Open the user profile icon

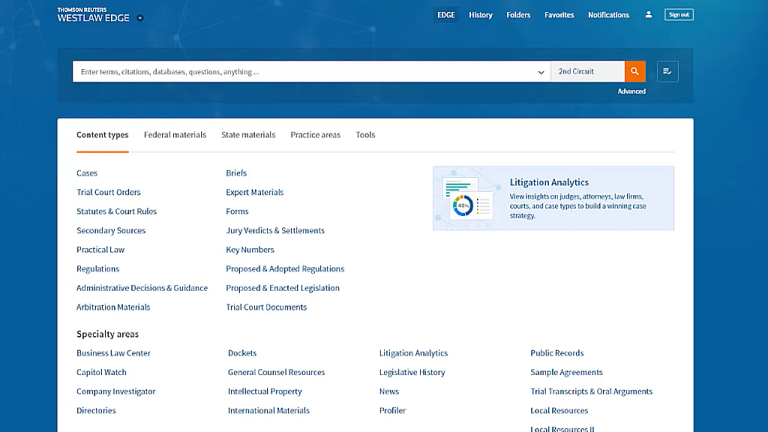649,15
